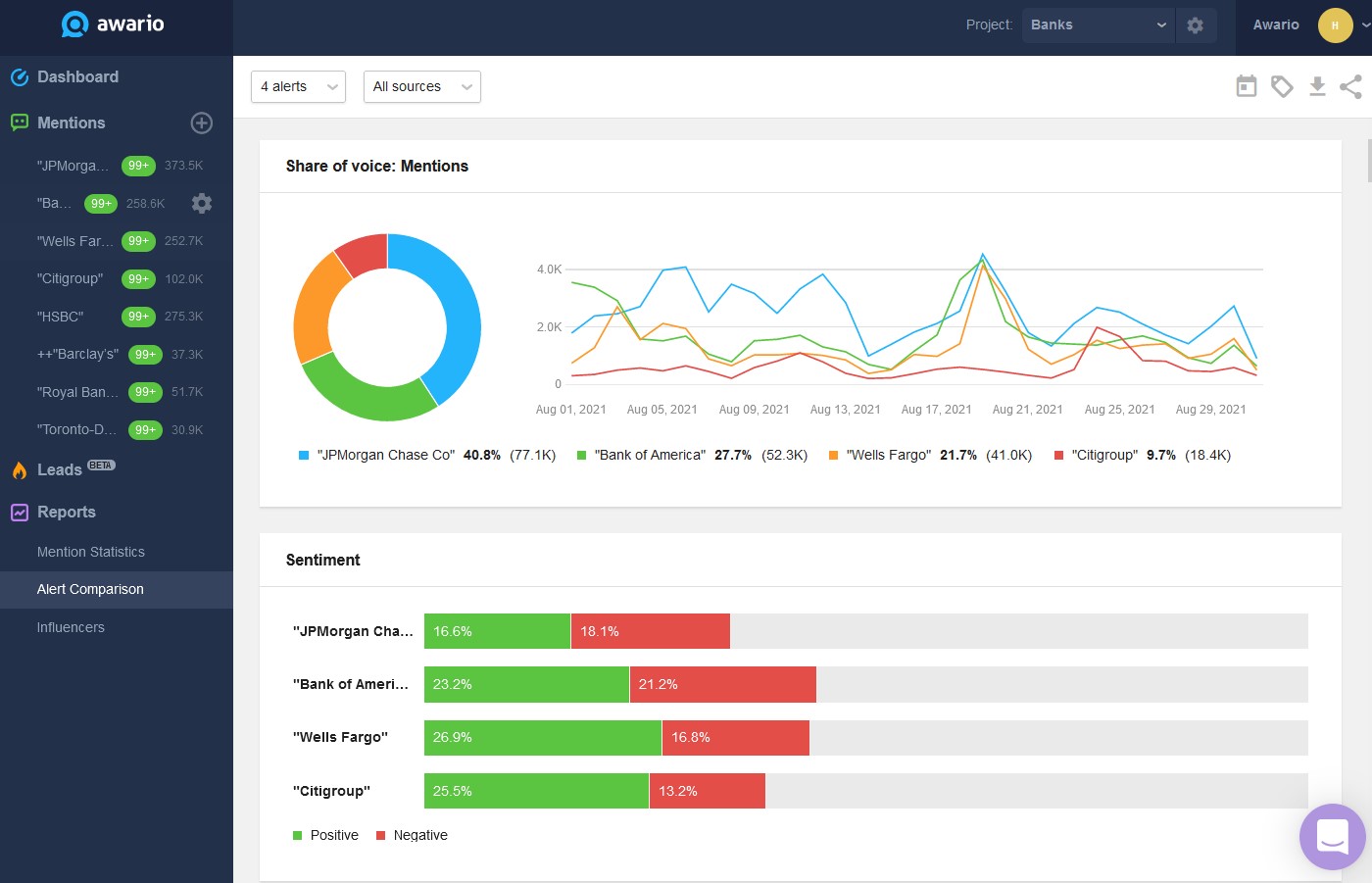Toggle Bank of America legend entry
This screenshot has height=883, width=1372.
click(693, 455)
